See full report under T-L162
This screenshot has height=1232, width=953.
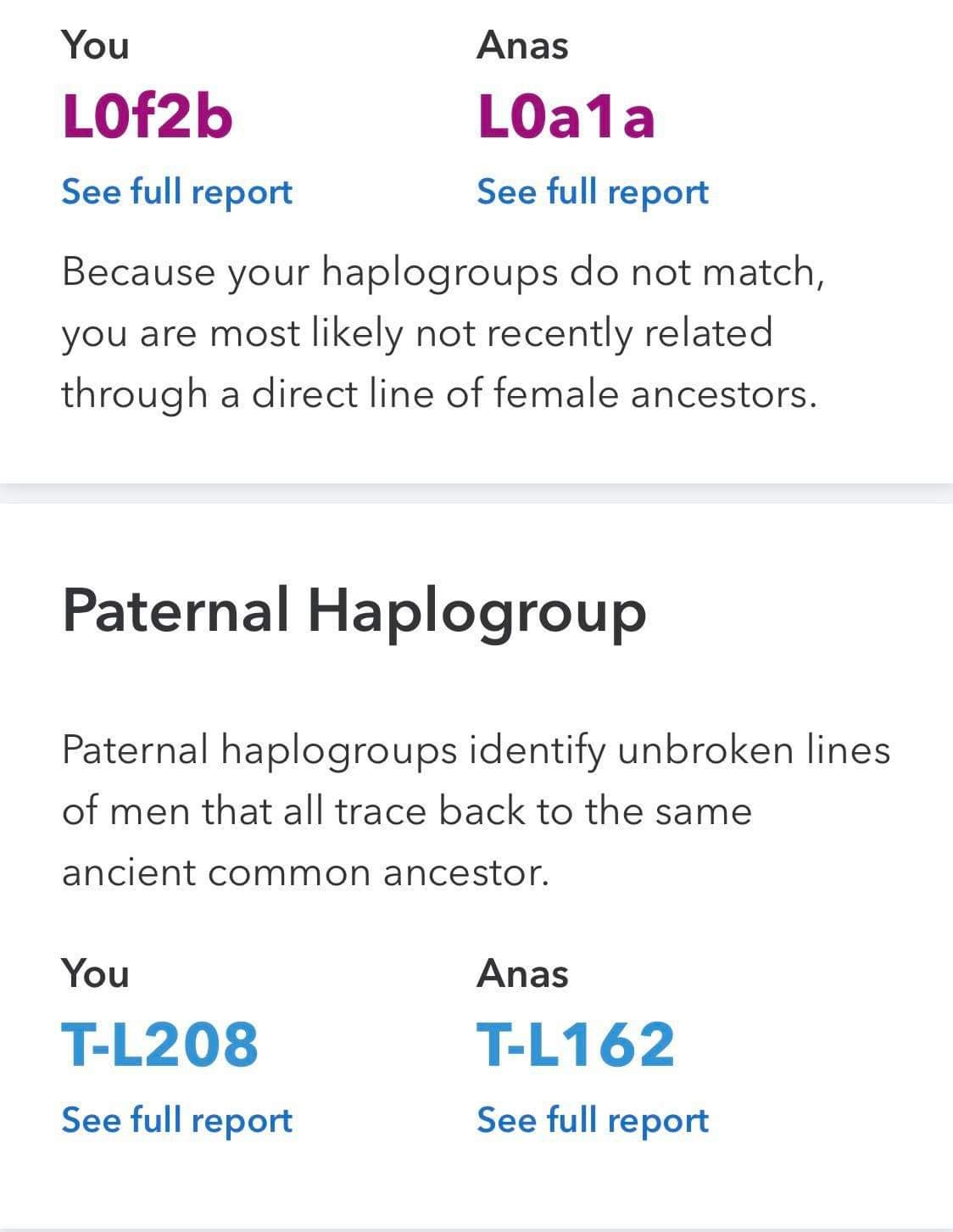(593, 1121)
